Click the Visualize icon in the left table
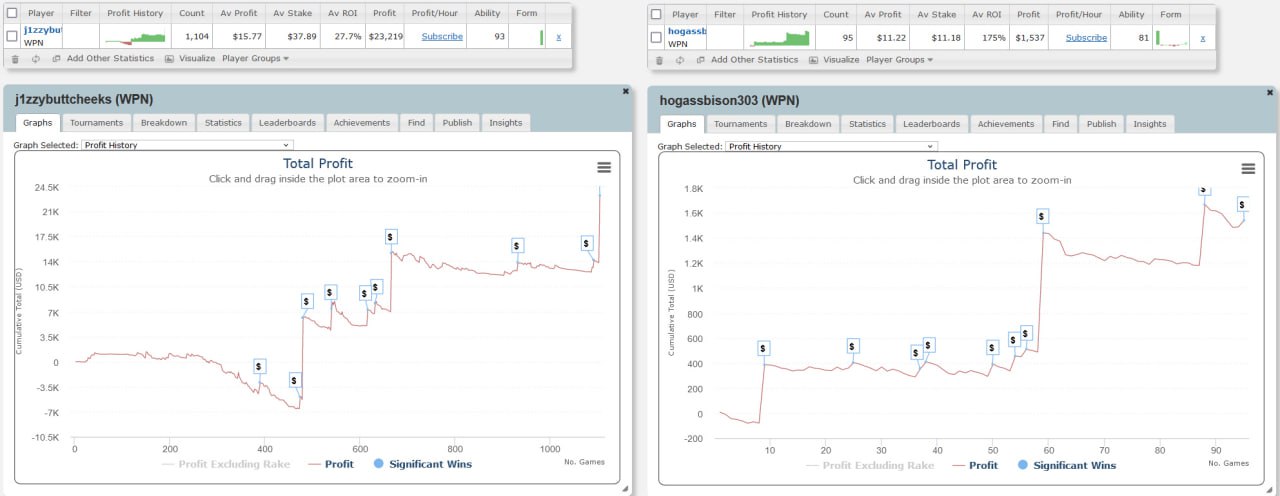Viewport: 1280px width, 496px height. click(x=169, y=59)
